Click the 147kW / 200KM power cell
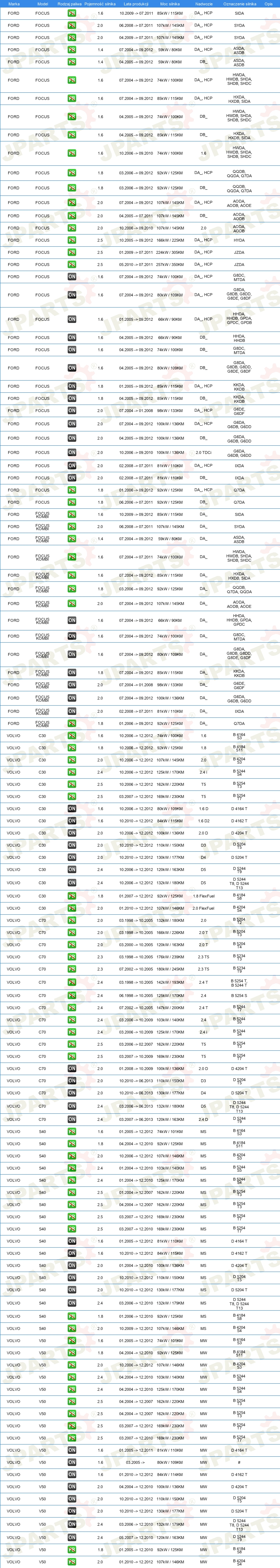Image resolution: width=280 pixels, height=1568 pixels. (170, 1007)
